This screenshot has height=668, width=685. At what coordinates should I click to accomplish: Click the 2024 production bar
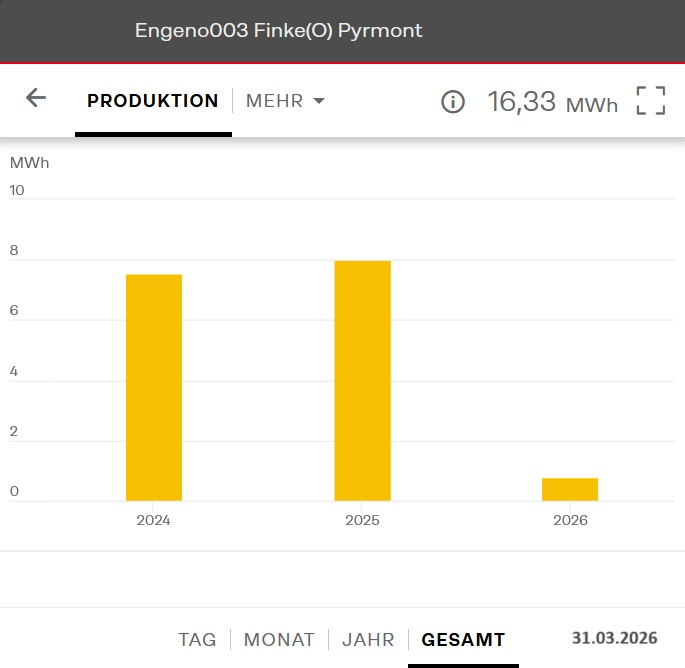click(x=154, y=387)
